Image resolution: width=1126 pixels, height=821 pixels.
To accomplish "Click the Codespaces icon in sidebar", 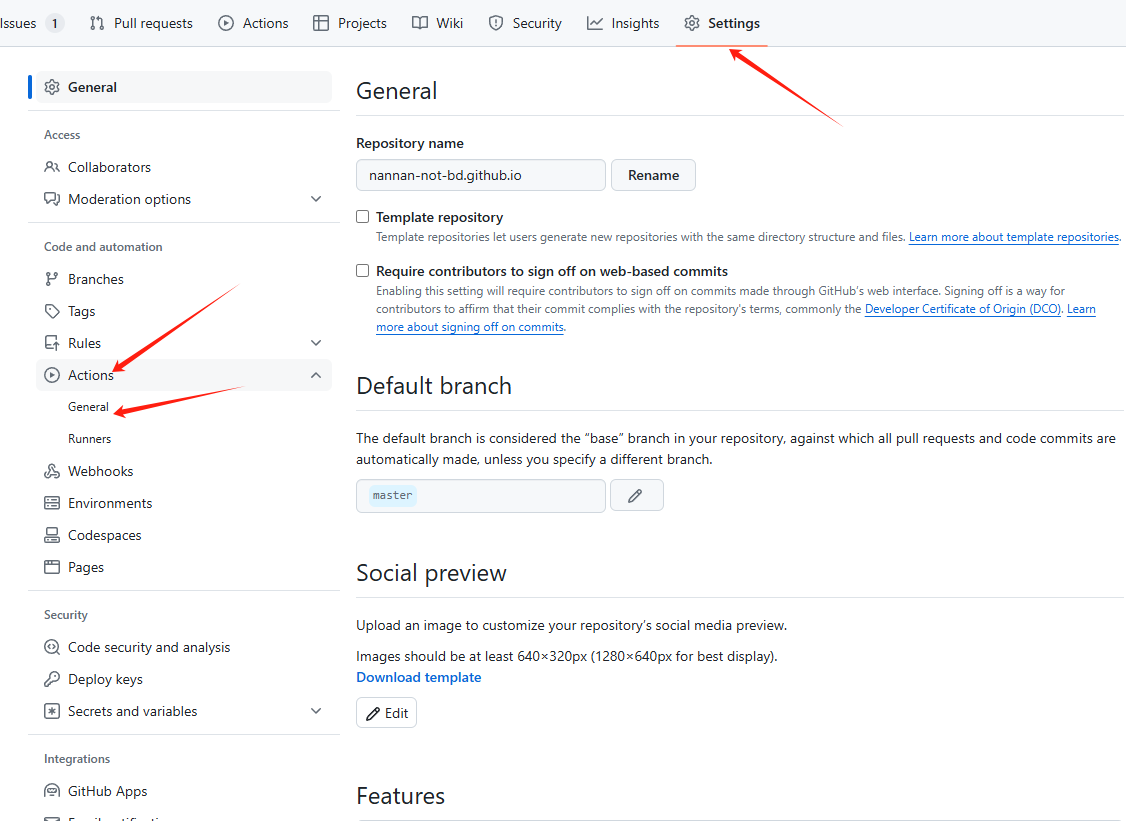I will 52,535.
